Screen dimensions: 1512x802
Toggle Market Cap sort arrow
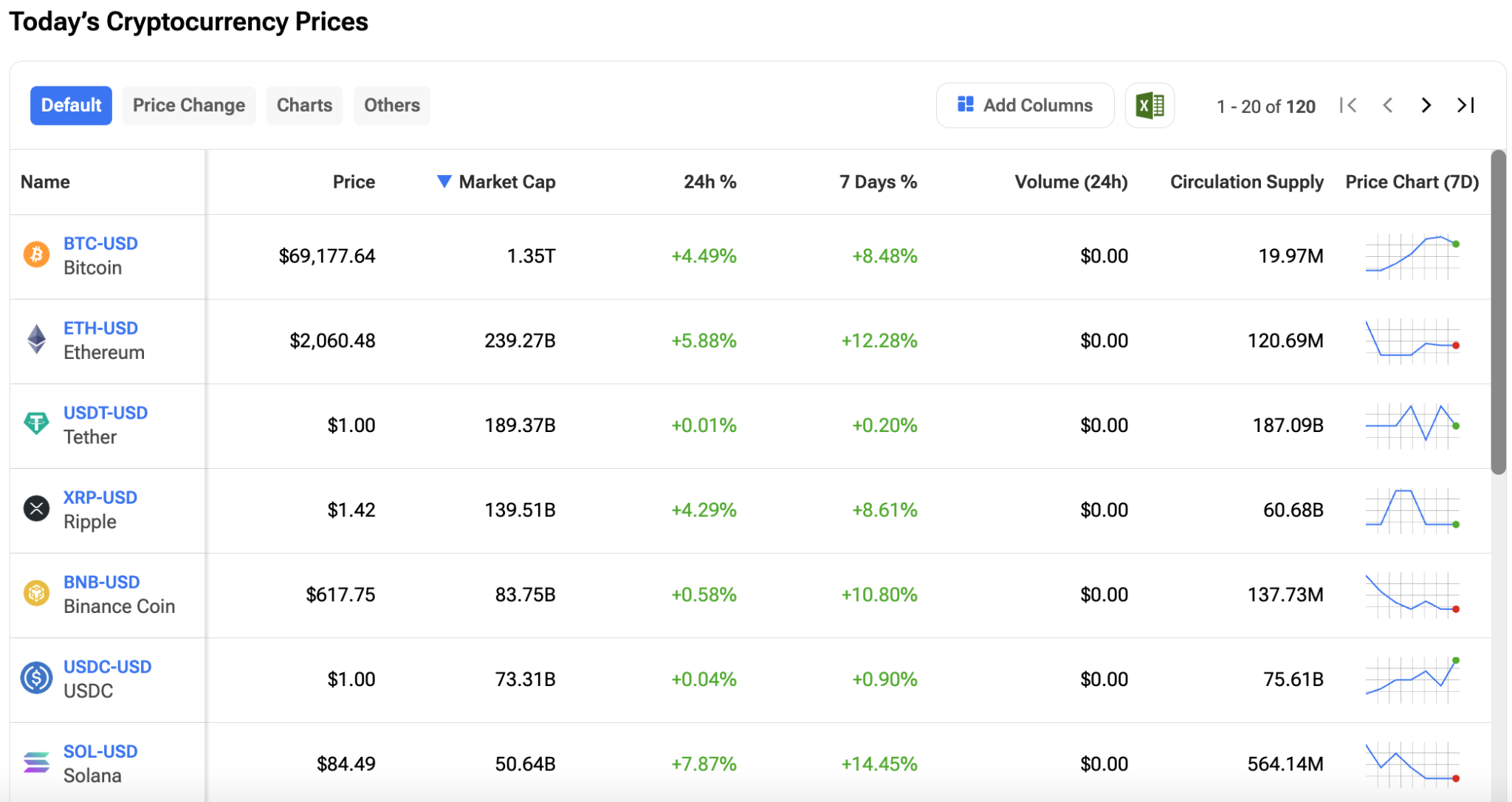tap(444, 182)
